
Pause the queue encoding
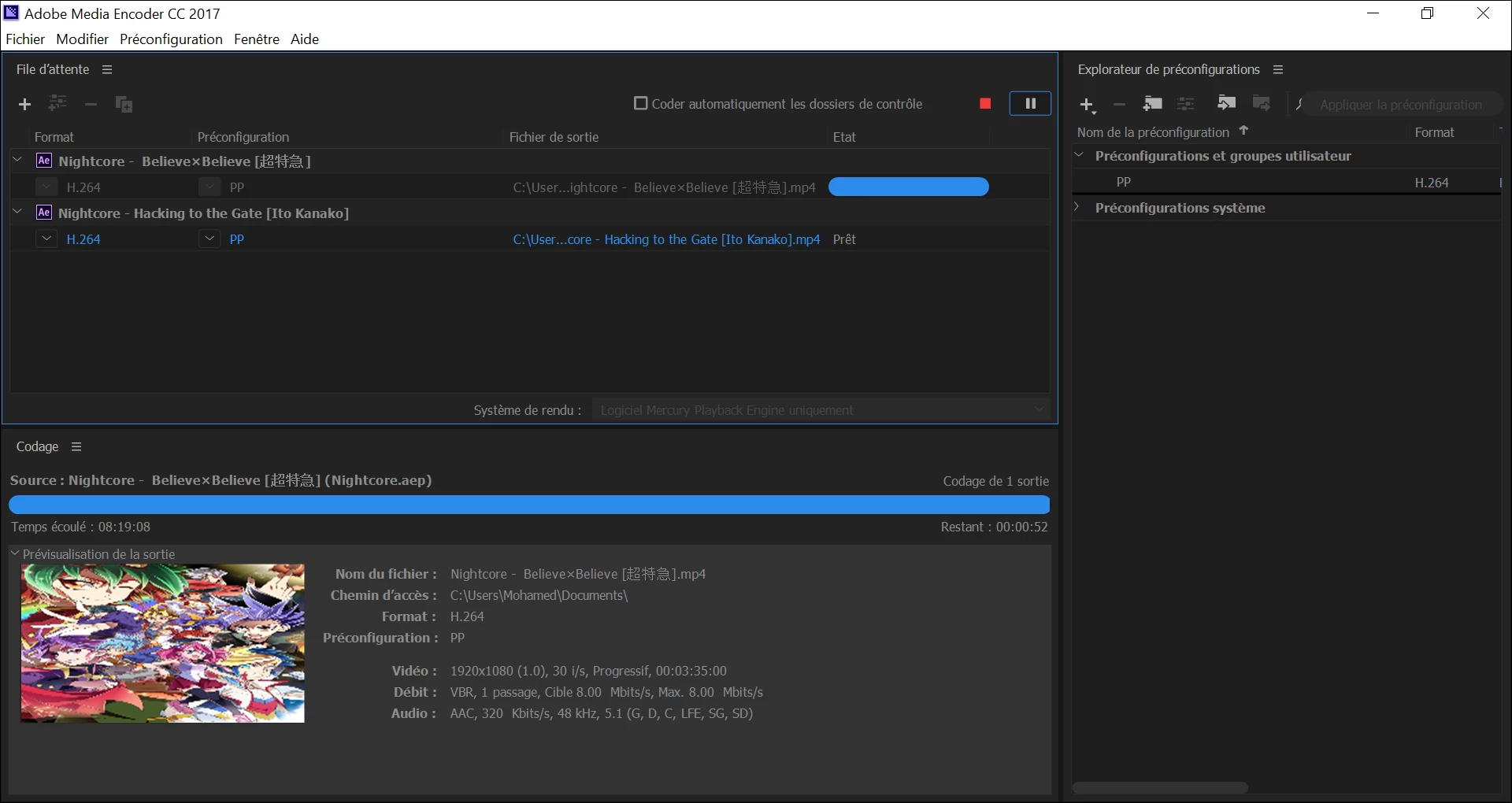1030,103
